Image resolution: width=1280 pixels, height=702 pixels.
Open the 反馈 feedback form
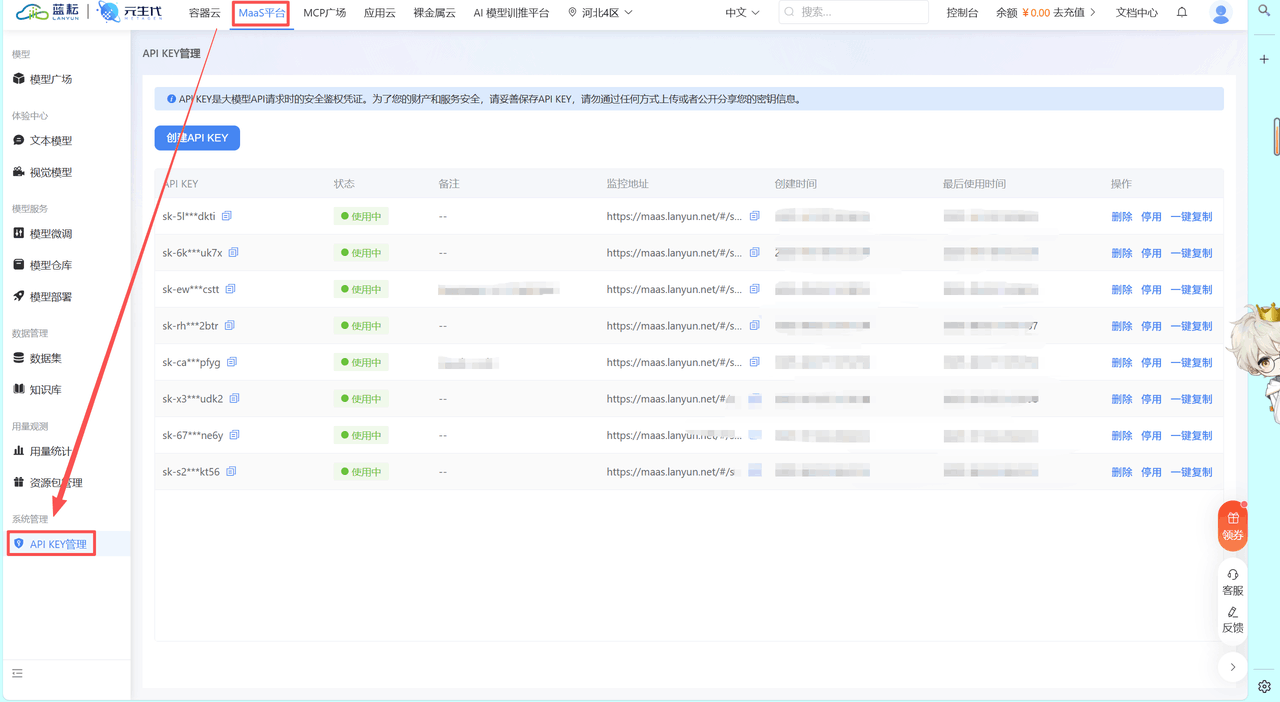click(1233, 620)
